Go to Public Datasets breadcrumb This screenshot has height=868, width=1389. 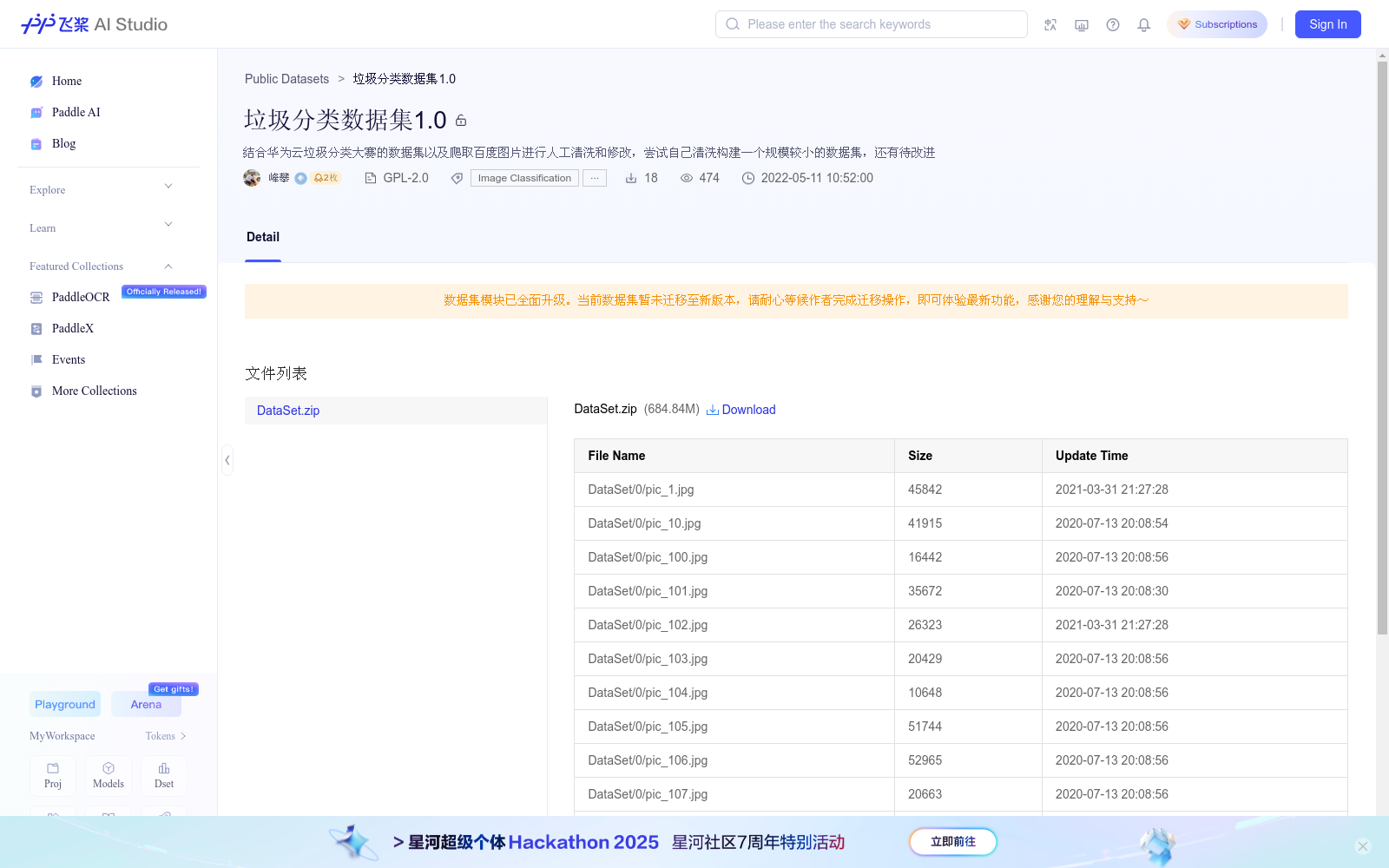(x=286, y=79)
